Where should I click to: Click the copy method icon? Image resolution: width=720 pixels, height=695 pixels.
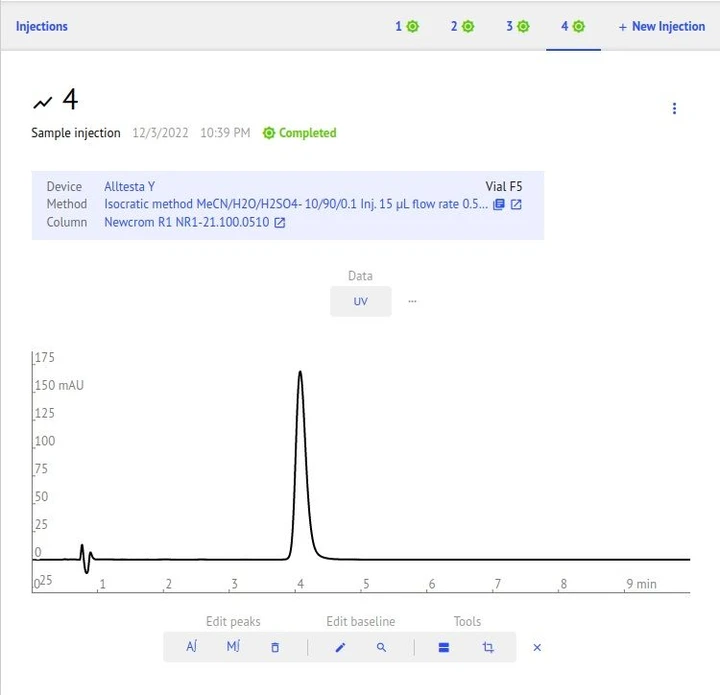(499, 204)
